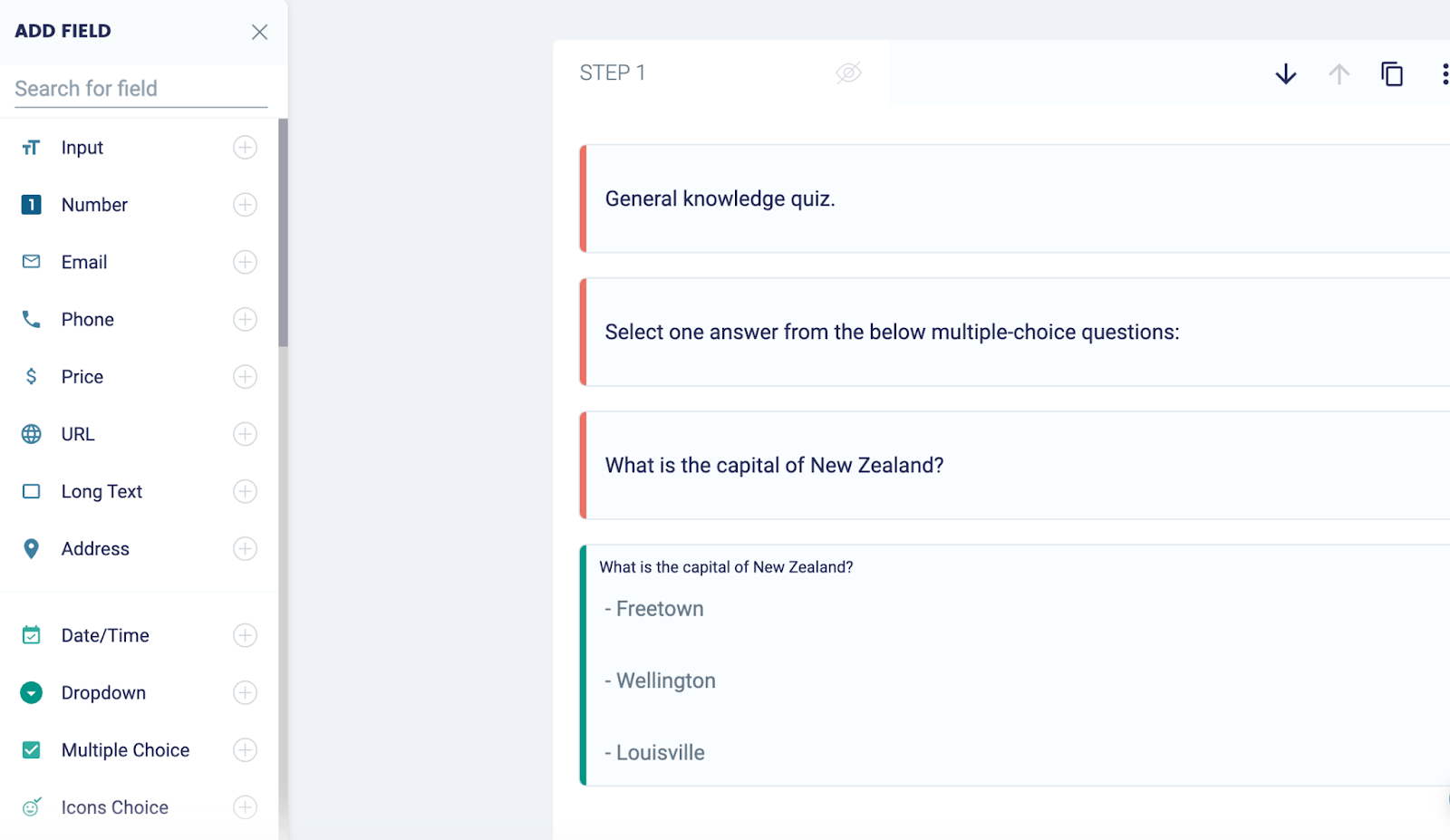1450x840 pixels.
Task: Click the Multiple Choice checkbox icon
Action: click(x=32, y=749)
